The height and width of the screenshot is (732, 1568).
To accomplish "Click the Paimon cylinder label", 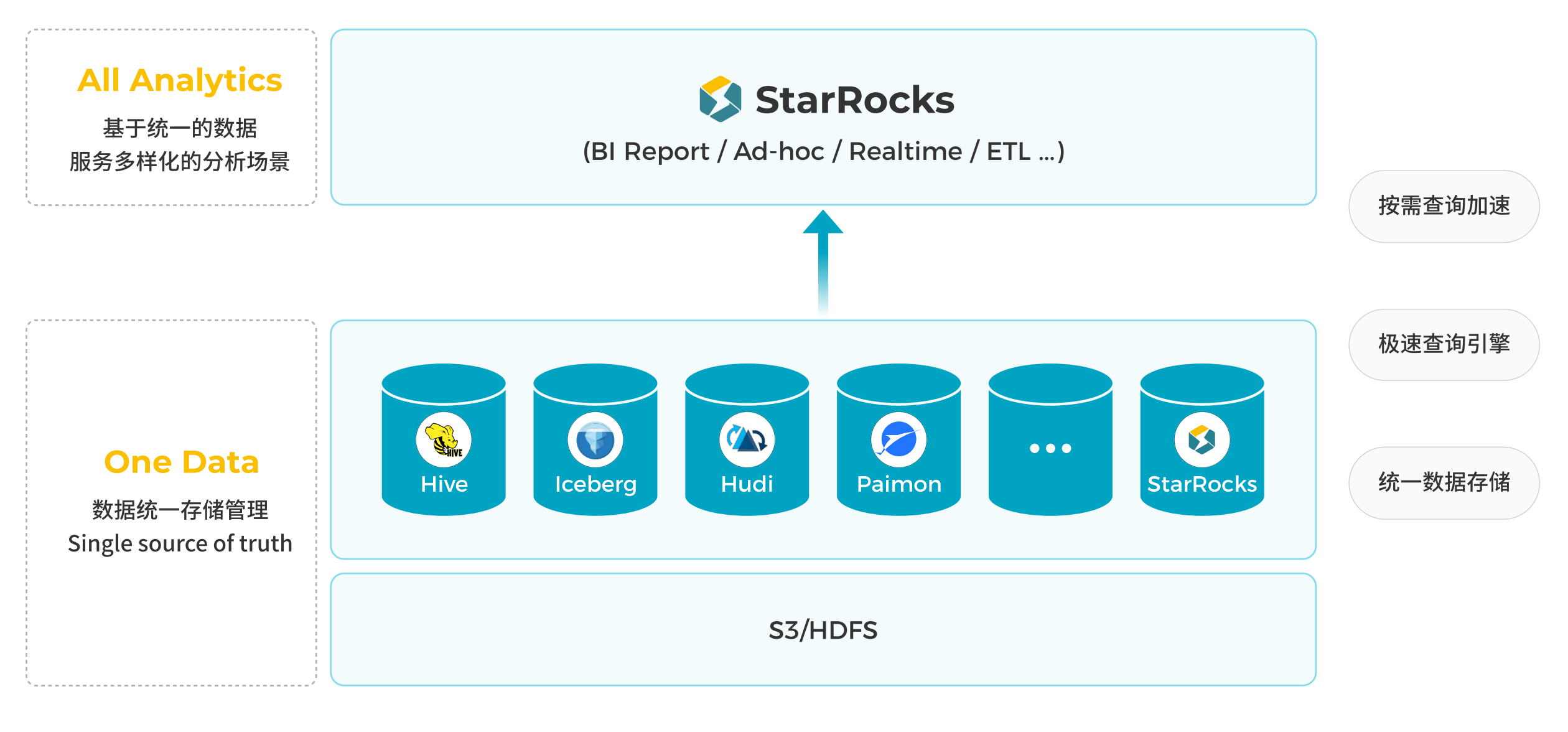I will (898, 484).
